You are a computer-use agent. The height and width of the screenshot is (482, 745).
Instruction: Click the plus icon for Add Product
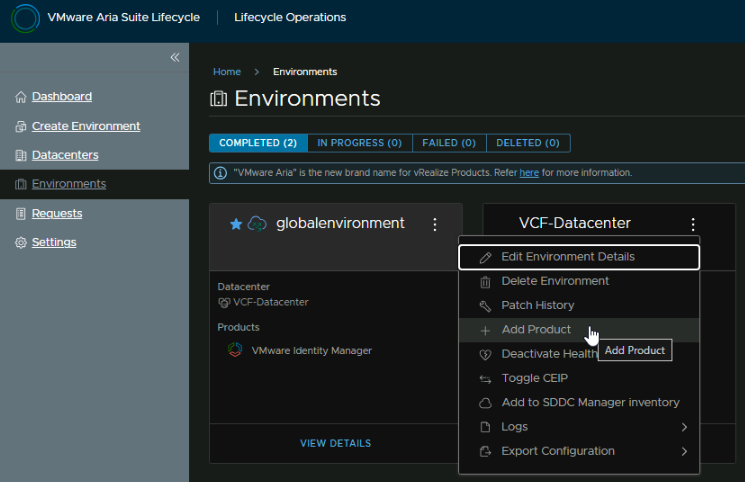tap(485, 331)
